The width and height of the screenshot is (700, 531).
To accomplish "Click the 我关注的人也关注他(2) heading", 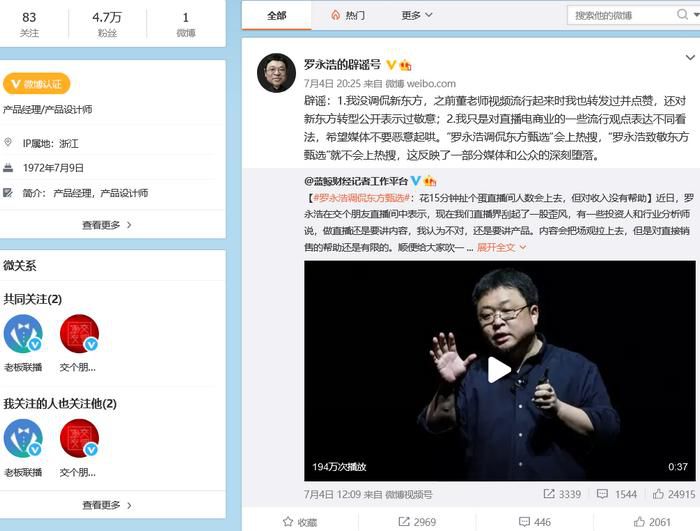I will pos(60,404).
